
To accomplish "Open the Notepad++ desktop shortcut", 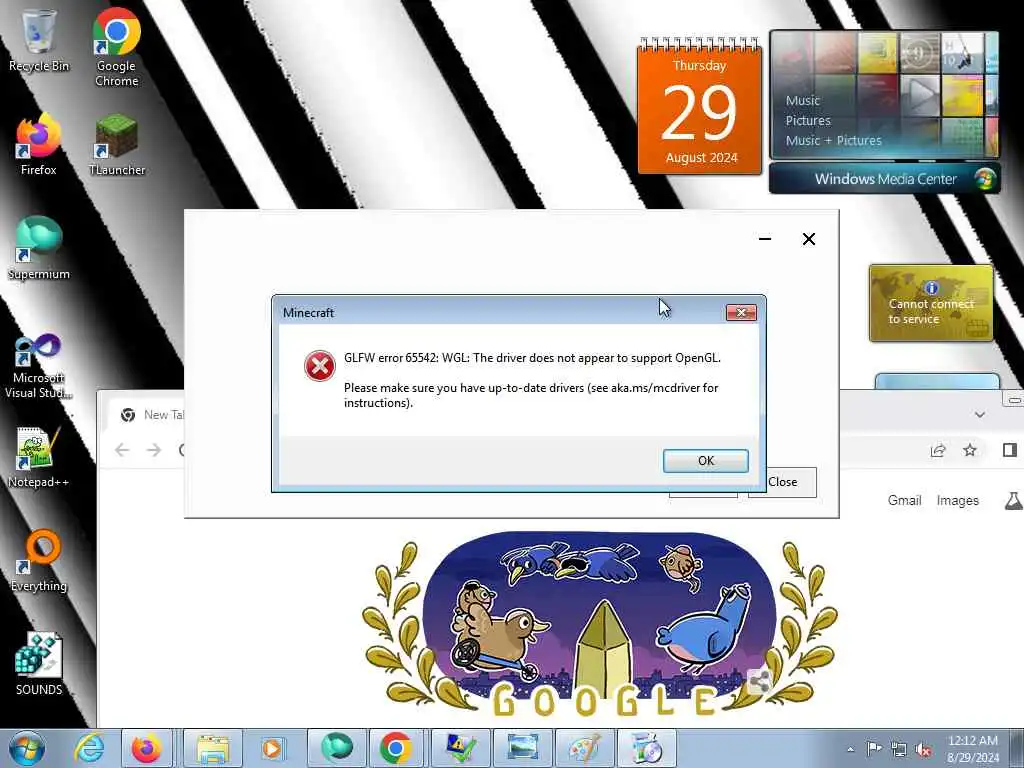I will tap(39, 457).
